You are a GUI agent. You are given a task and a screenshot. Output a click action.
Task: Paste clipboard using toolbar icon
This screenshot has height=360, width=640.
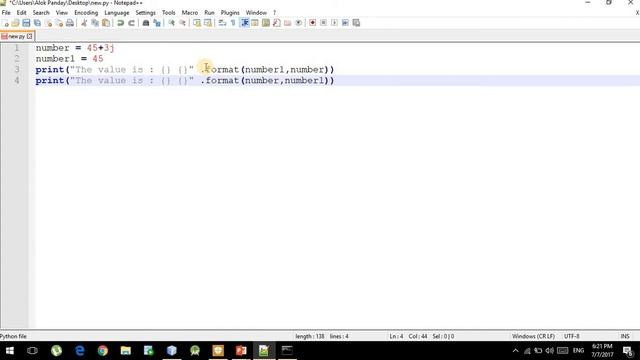point(106,23)
